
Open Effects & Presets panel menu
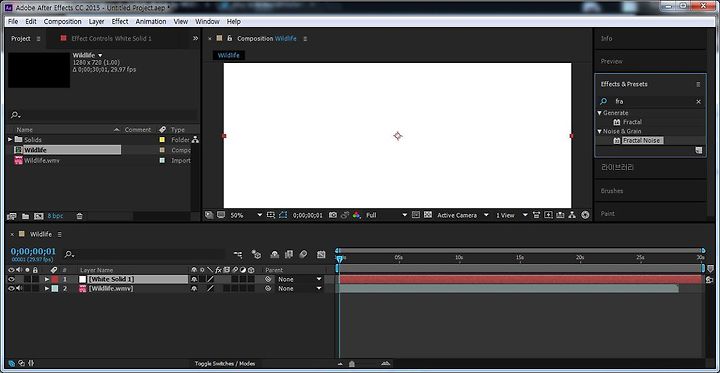[x=698, y=84]
